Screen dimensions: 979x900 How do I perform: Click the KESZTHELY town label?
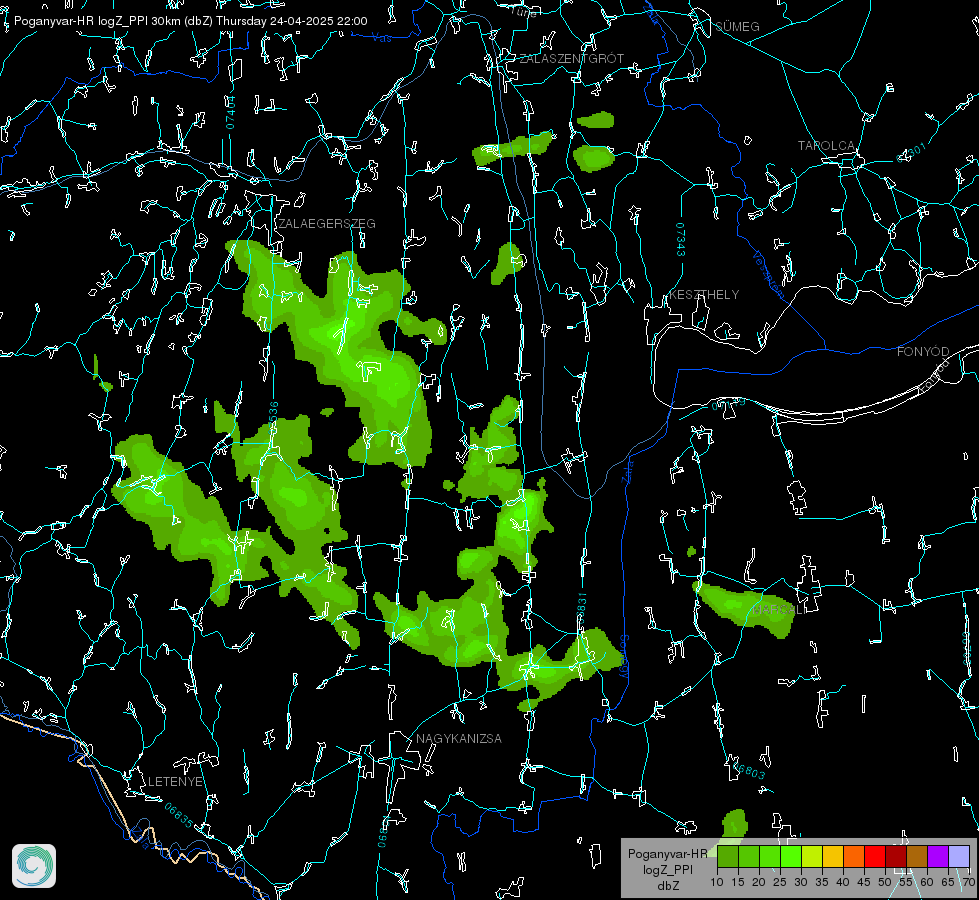704,294
